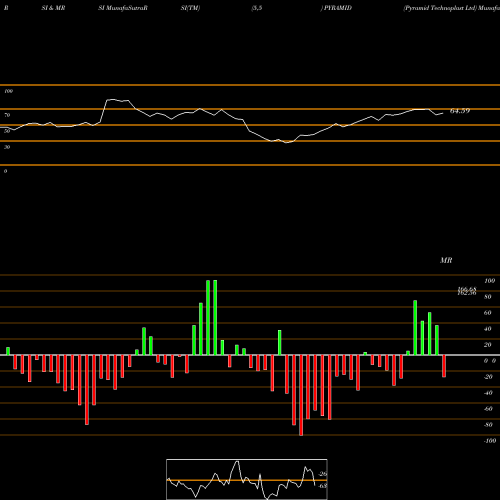Click the 'SI(TM)' header label
The height and width of the screenshot is (500, 500).
pyautogui.click(x=190, y=8)
